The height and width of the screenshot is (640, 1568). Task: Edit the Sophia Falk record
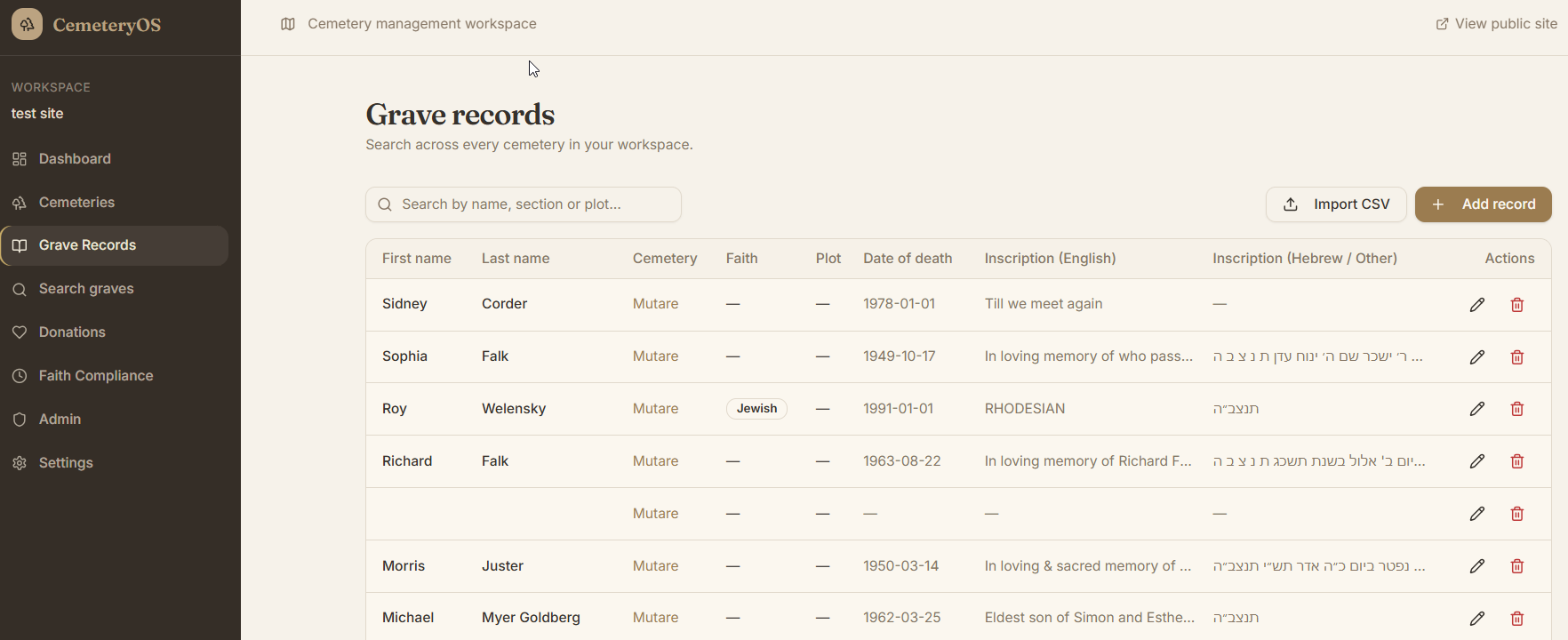(x=1477, y=357)
